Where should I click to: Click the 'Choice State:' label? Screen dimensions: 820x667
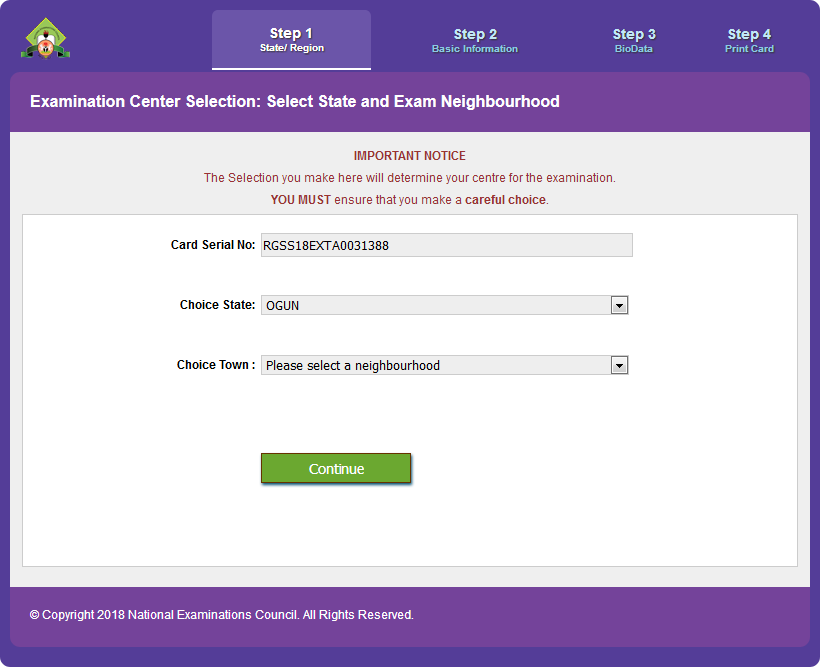click(217, 305)
